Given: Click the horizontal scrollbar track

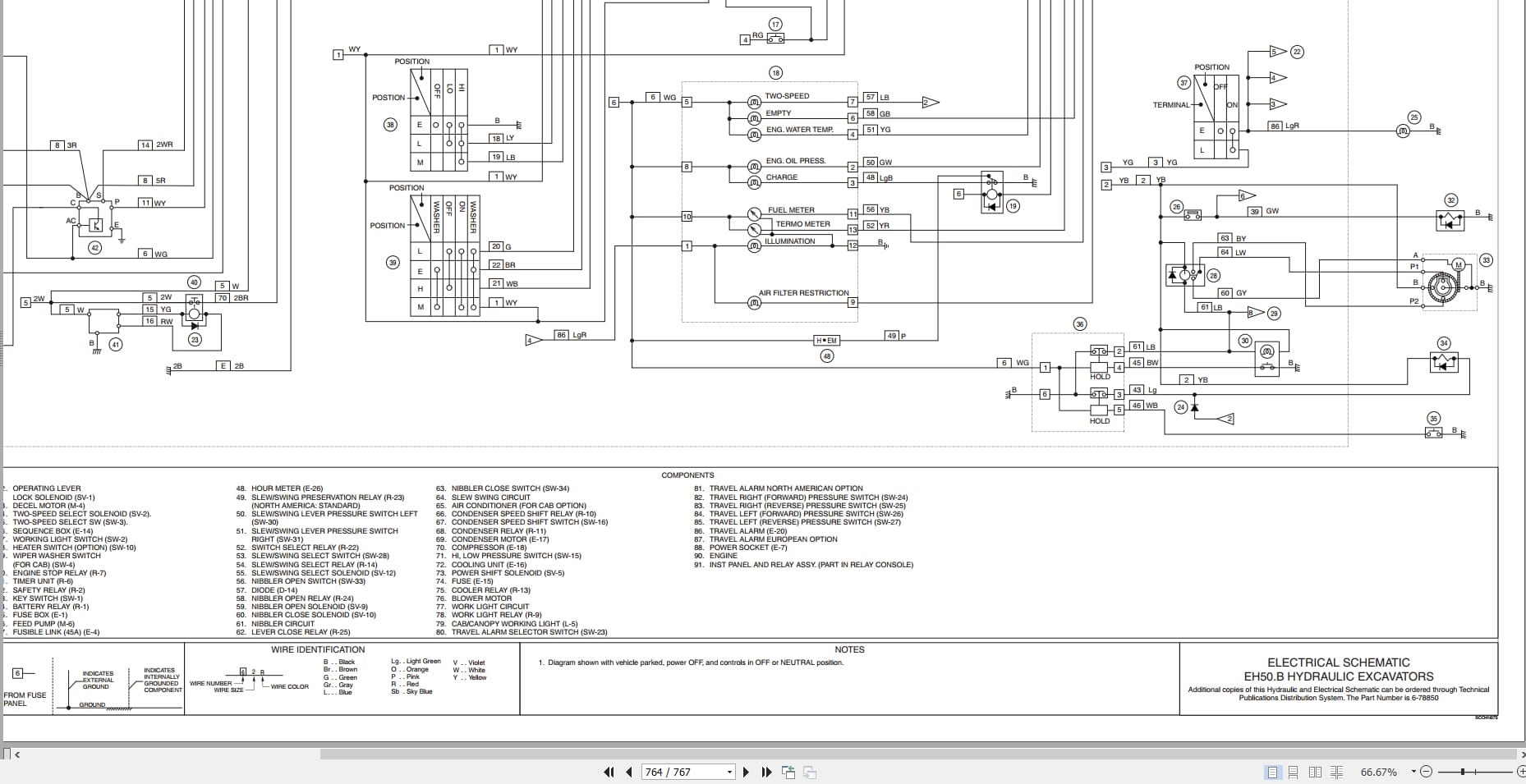Looking at the screenshot, I should point(903,754).
